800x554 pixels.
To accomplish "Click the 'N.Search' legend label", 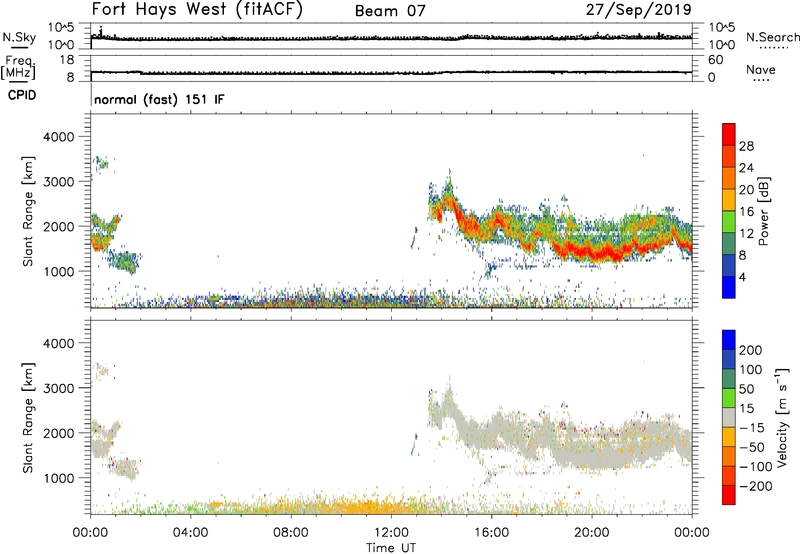I will (772, 37).
